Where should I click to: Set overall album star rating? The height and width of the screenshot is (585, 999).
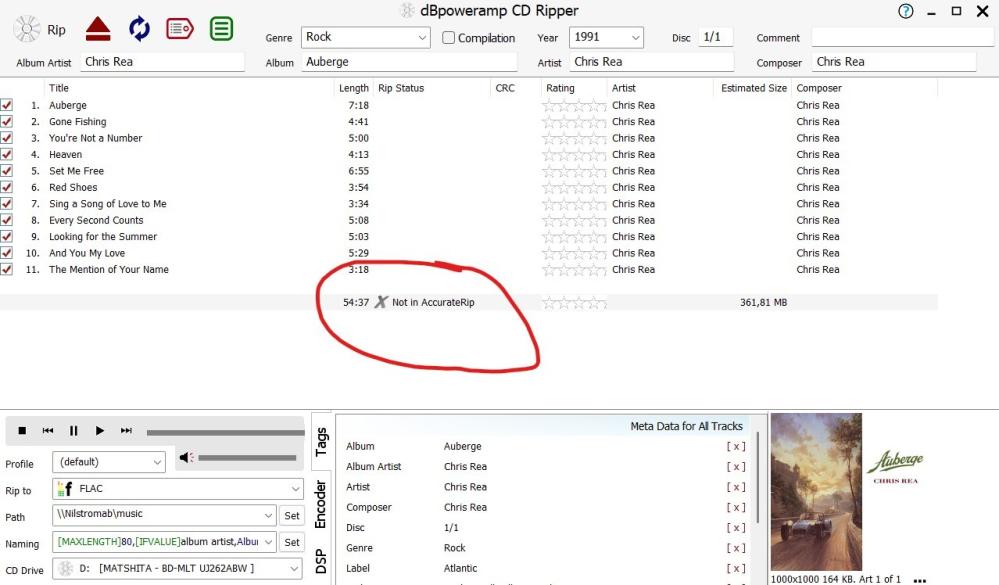(574, 303)
